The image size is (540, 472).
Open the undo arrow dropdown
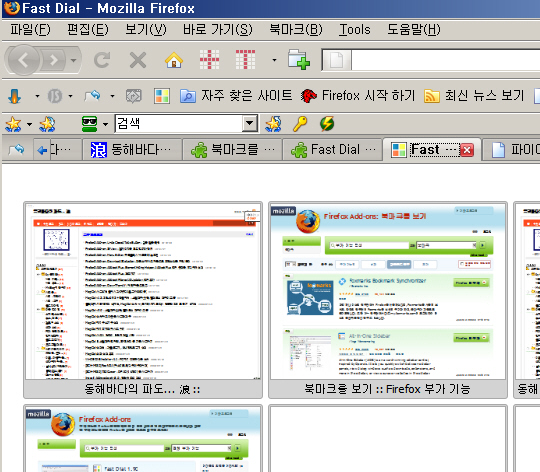click(x=112, y=96)
